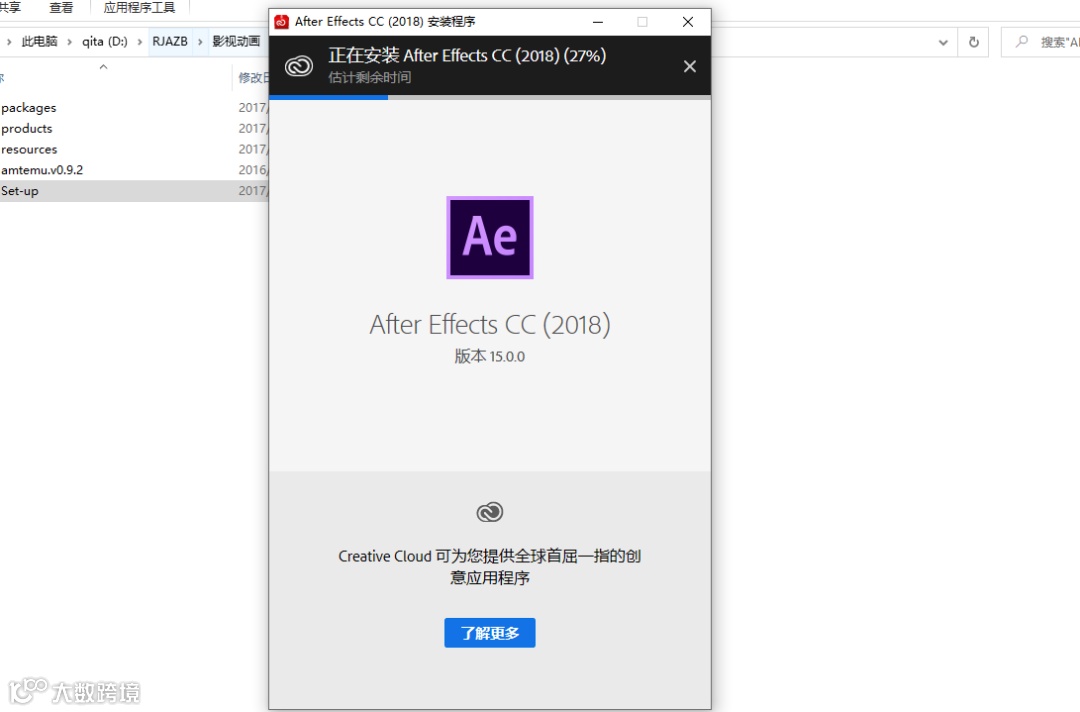Go to qita (D:) in the breadcrumb
Viewport: 1080px width, 712px height.
(105, 41)
